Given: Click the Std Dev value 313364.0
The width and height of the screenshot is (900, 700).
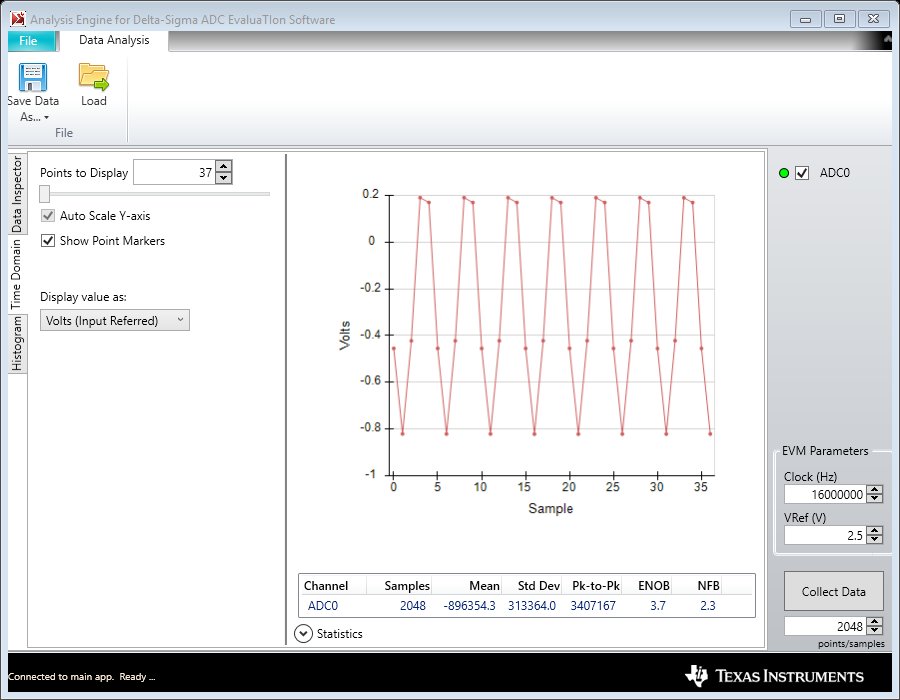Looking at the screenshot, I should pos(532,605).
